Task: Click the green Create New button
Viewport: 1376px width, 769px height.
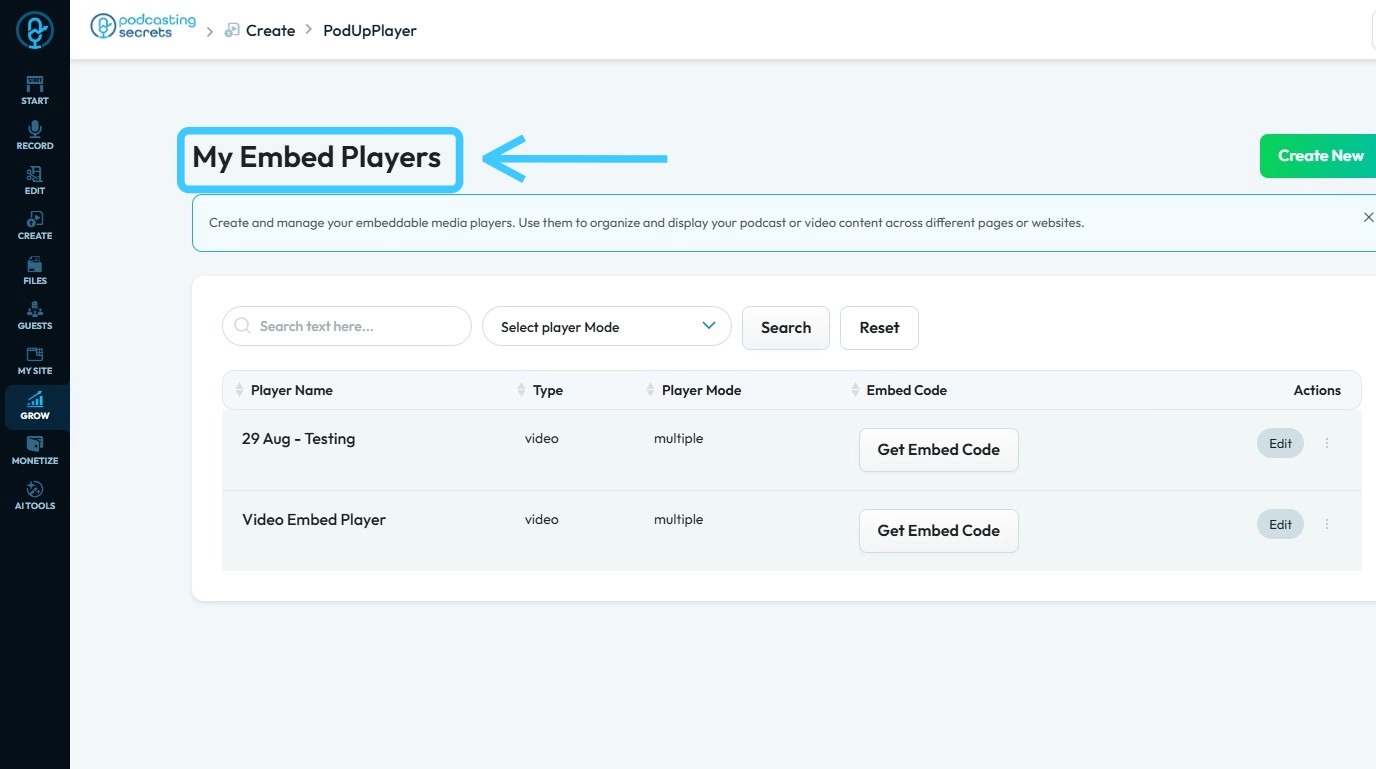Action: coord(1318,156)
